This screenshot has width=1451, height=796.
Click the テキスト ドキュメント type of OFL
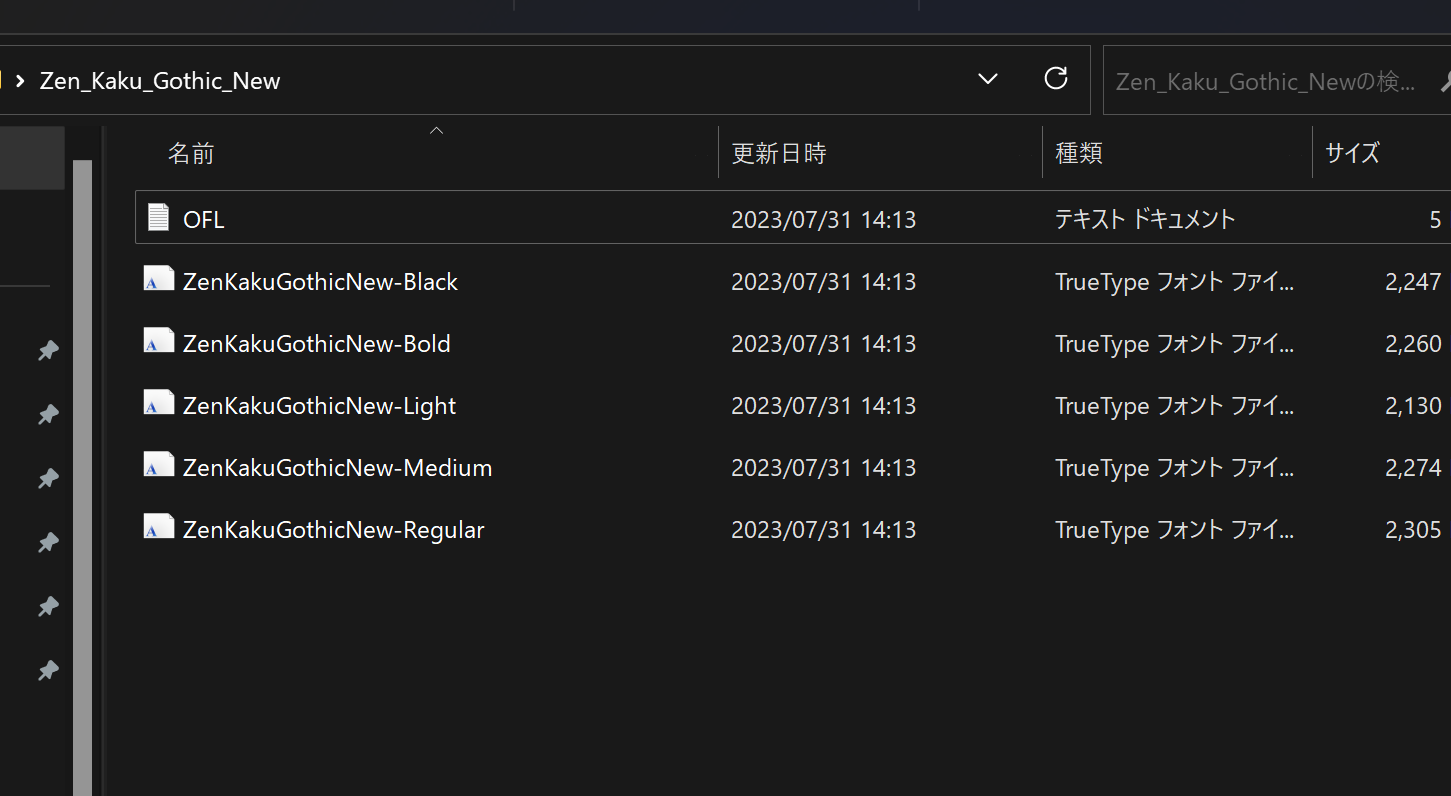coord(1145,219)
